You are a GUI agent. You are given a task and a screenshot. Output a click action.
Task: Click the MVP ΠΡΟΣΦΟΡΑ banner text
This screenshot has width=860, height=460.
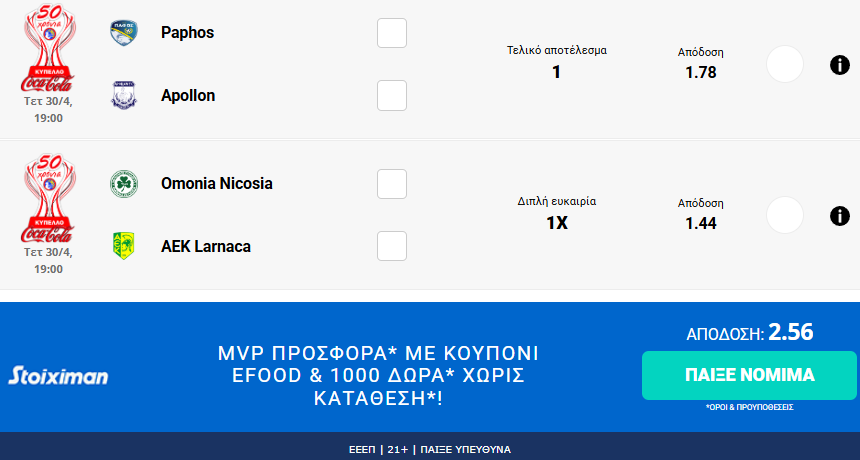pos(378,376)
